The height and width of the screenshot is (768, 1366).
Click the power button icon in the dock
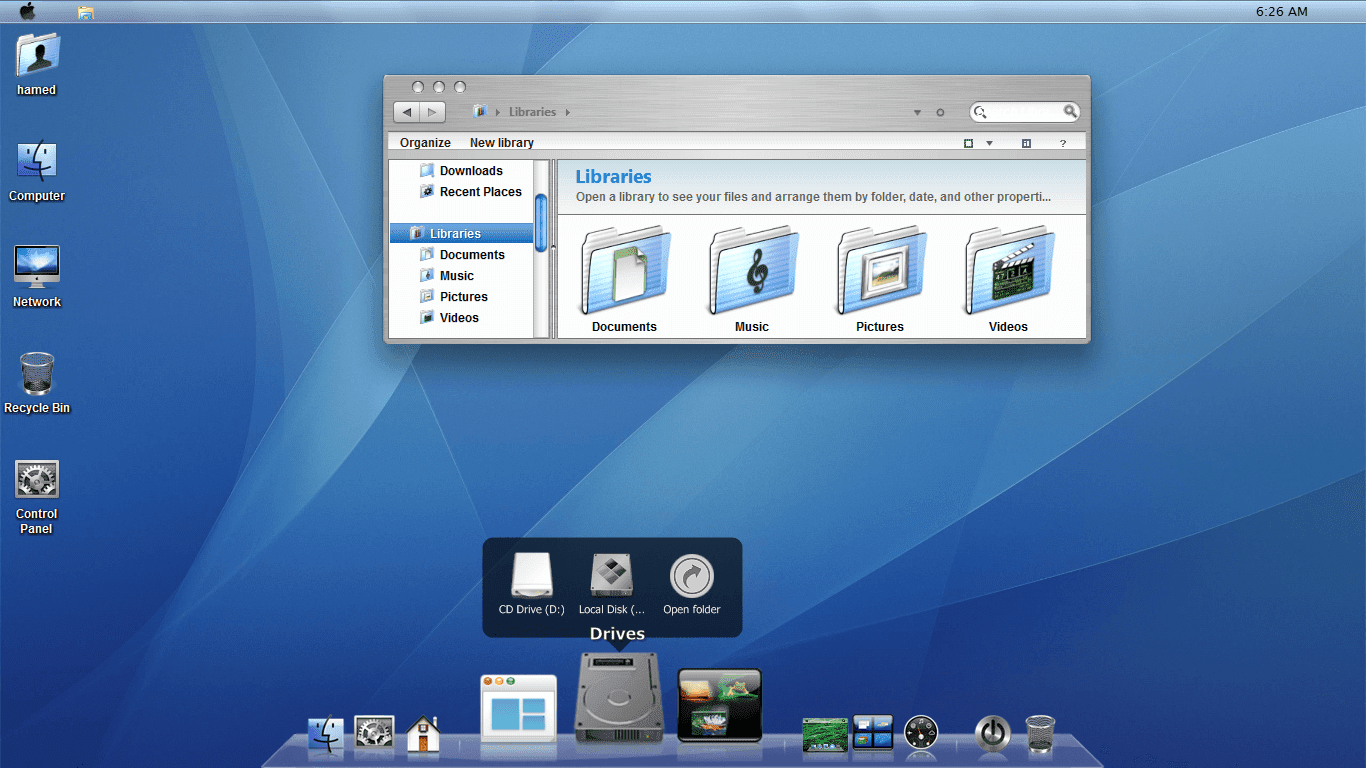991,734
